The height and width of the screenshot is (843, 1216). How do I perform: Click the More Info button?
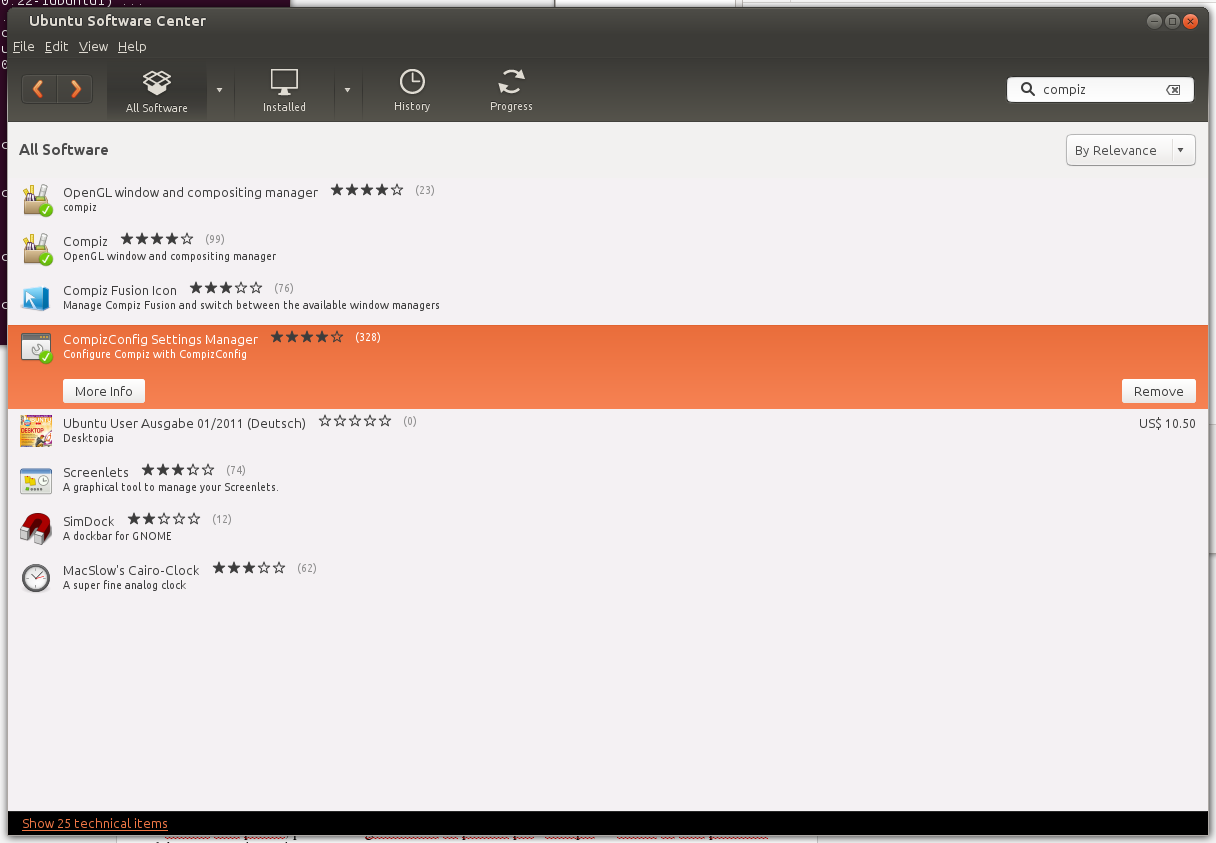104,391
